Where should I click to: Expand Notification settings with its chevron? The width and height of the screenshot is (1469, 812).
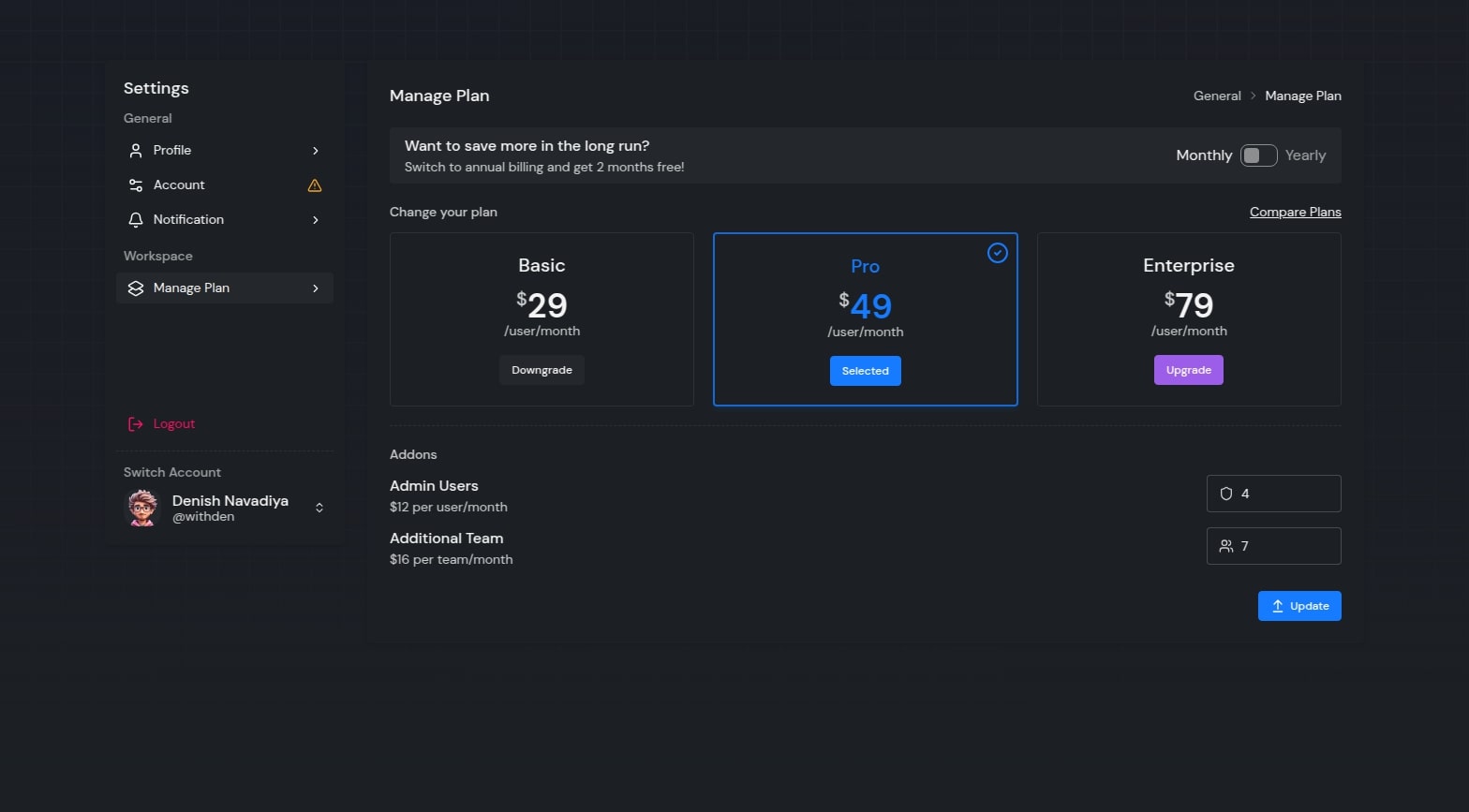(316, 220)
